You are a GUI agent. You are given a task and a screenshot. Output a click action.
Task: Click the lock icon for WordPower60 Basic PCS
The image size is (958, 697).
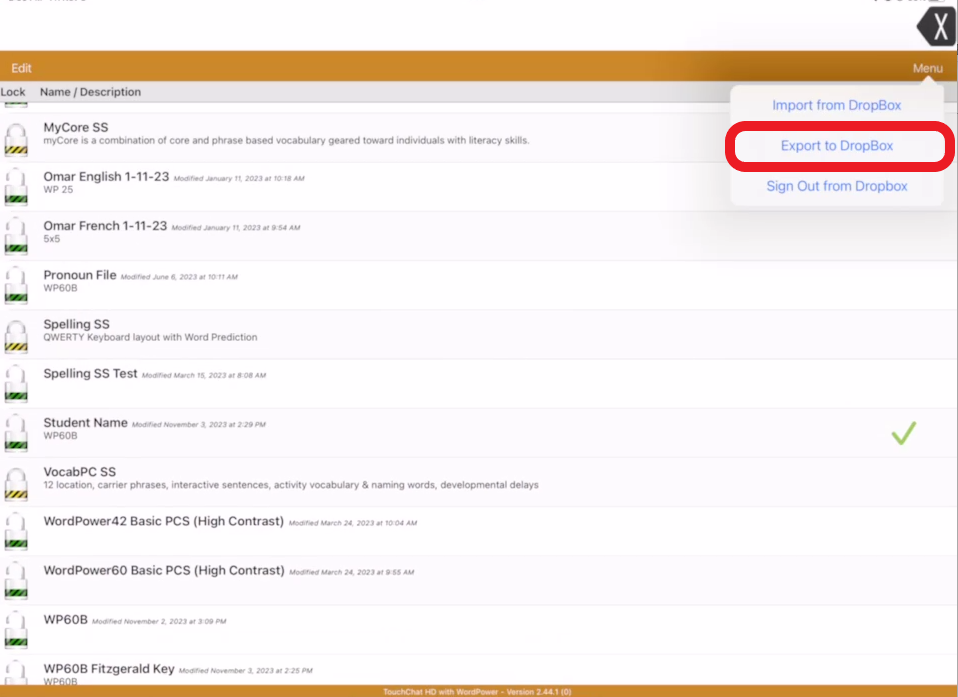16,582
